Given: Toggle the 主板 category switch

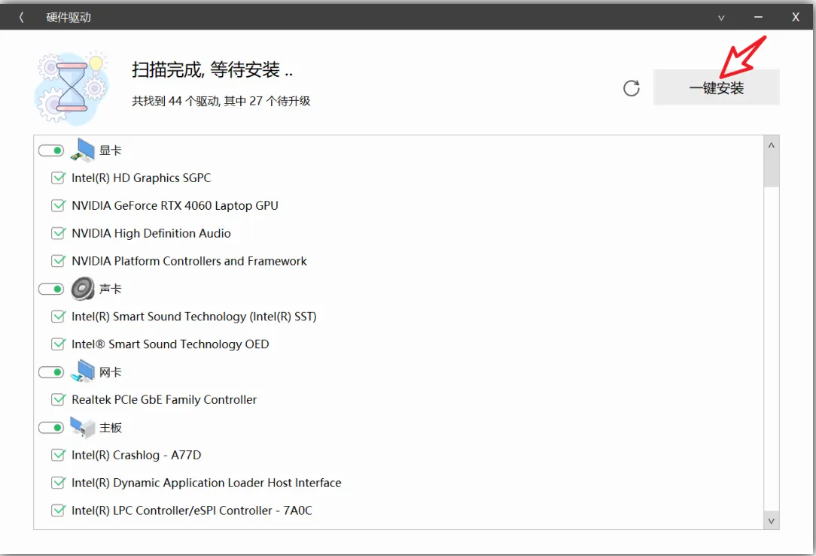Looking at the screenshot, I should tap(51, 427).
